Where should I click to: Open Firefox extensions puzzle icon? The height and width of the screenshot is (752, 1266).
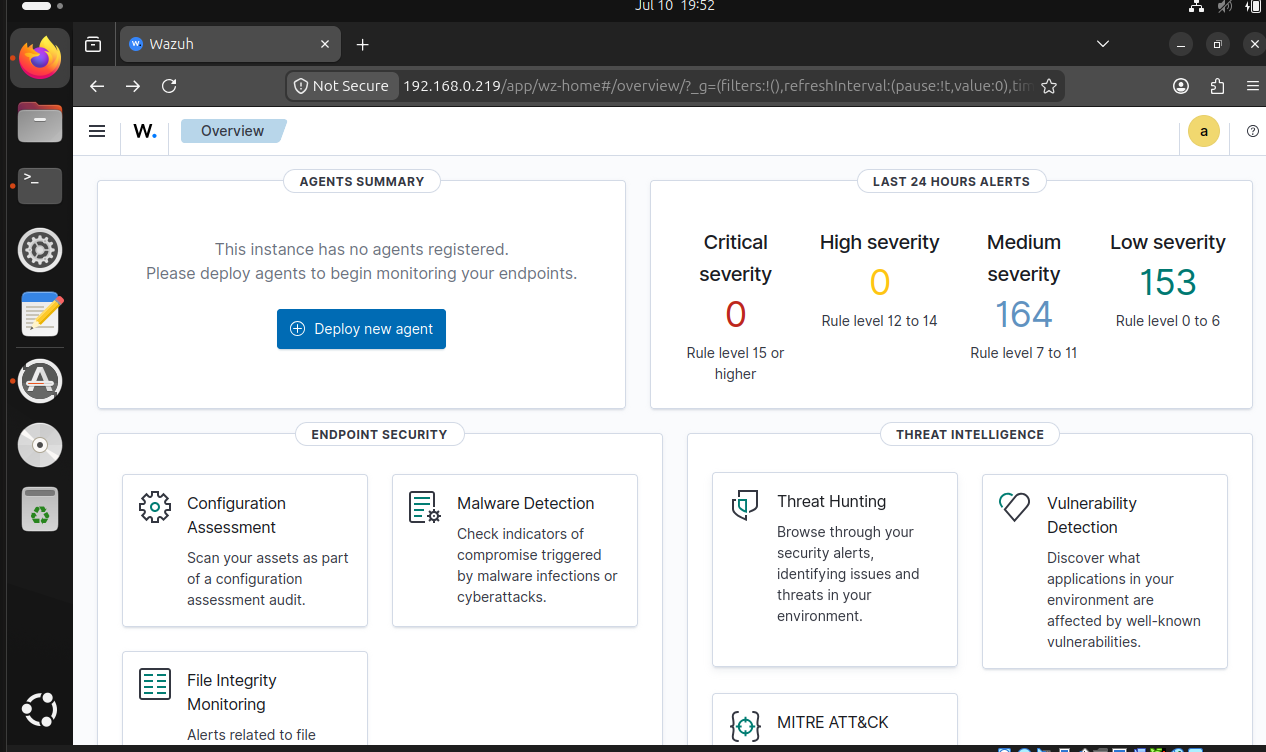[x=1217, y=86]
